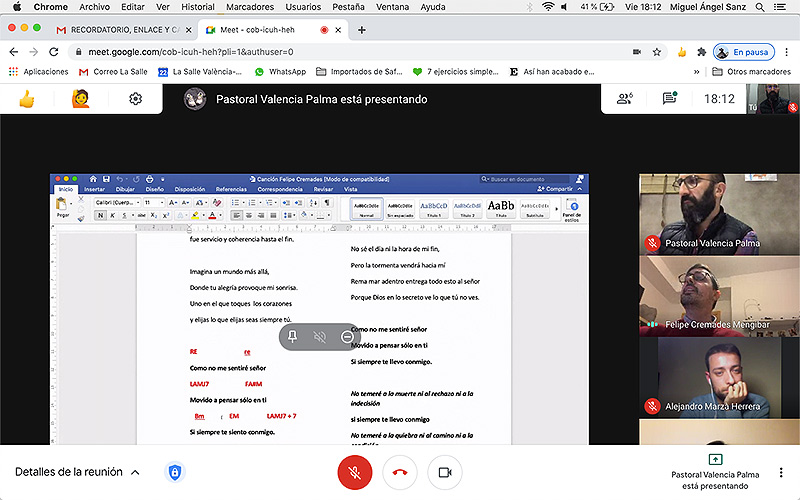Click the save disk icon in shared Word
Image resolution: width=800 pixels, height=500 pixels.
tap(106, 179)
